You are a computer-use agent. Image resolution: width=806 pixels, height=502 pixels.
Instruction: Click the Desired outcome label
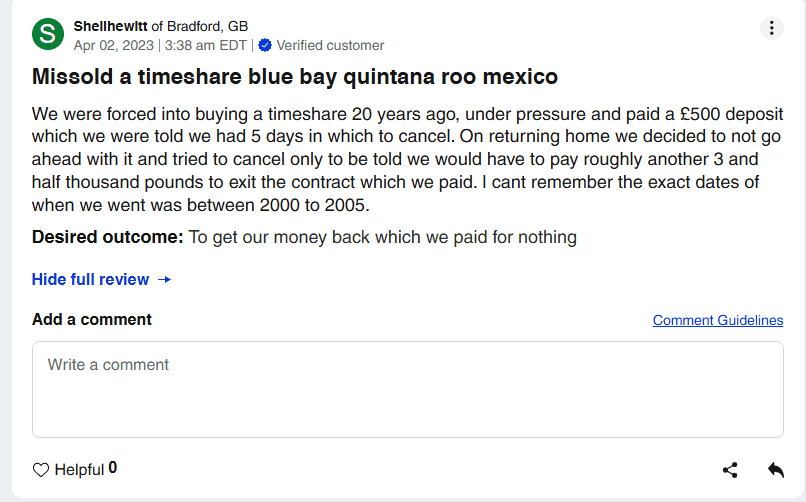(x=107, y=237)
